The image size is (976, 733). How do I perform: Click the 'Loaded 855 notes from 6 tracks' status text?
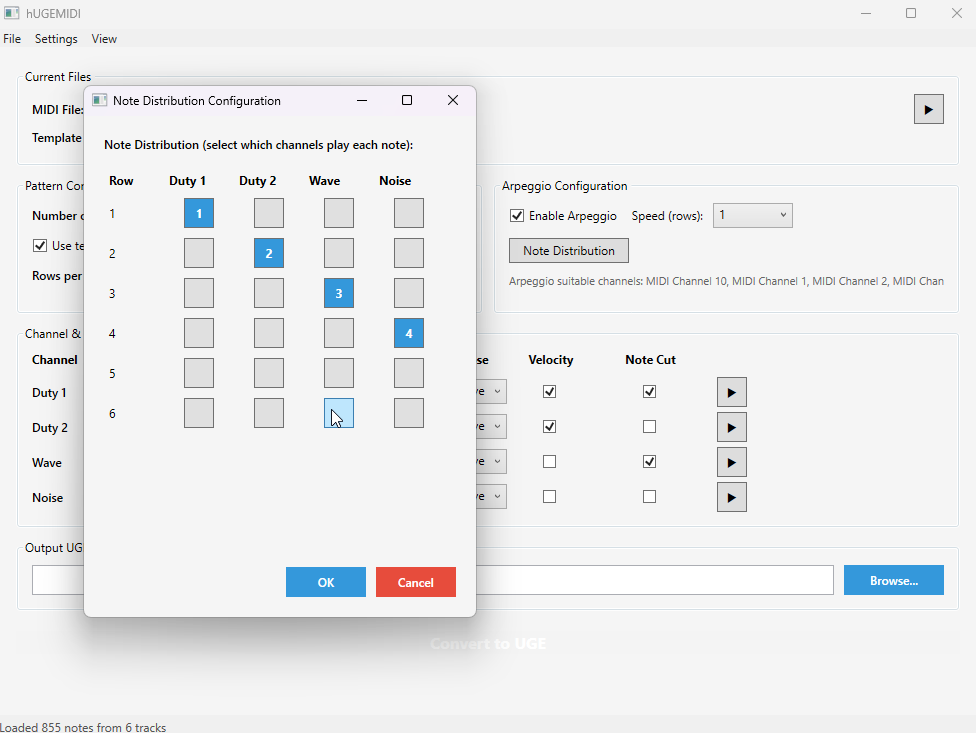tap(83, 727)
